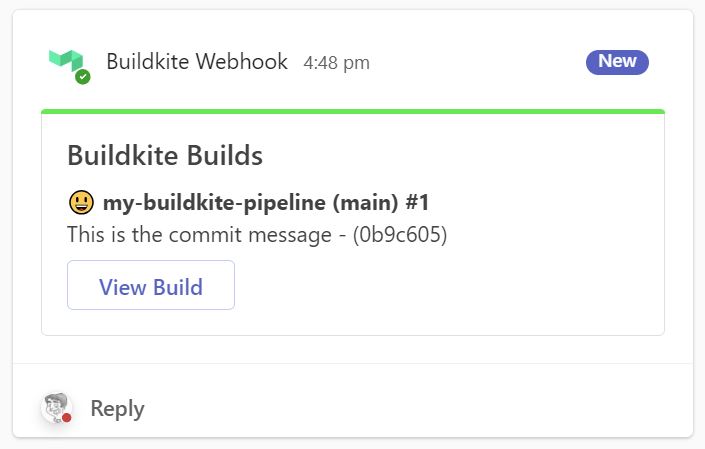Click the user profile avatar beside Reply
Screen dimensions: 705x449
[x=56, y=408]
